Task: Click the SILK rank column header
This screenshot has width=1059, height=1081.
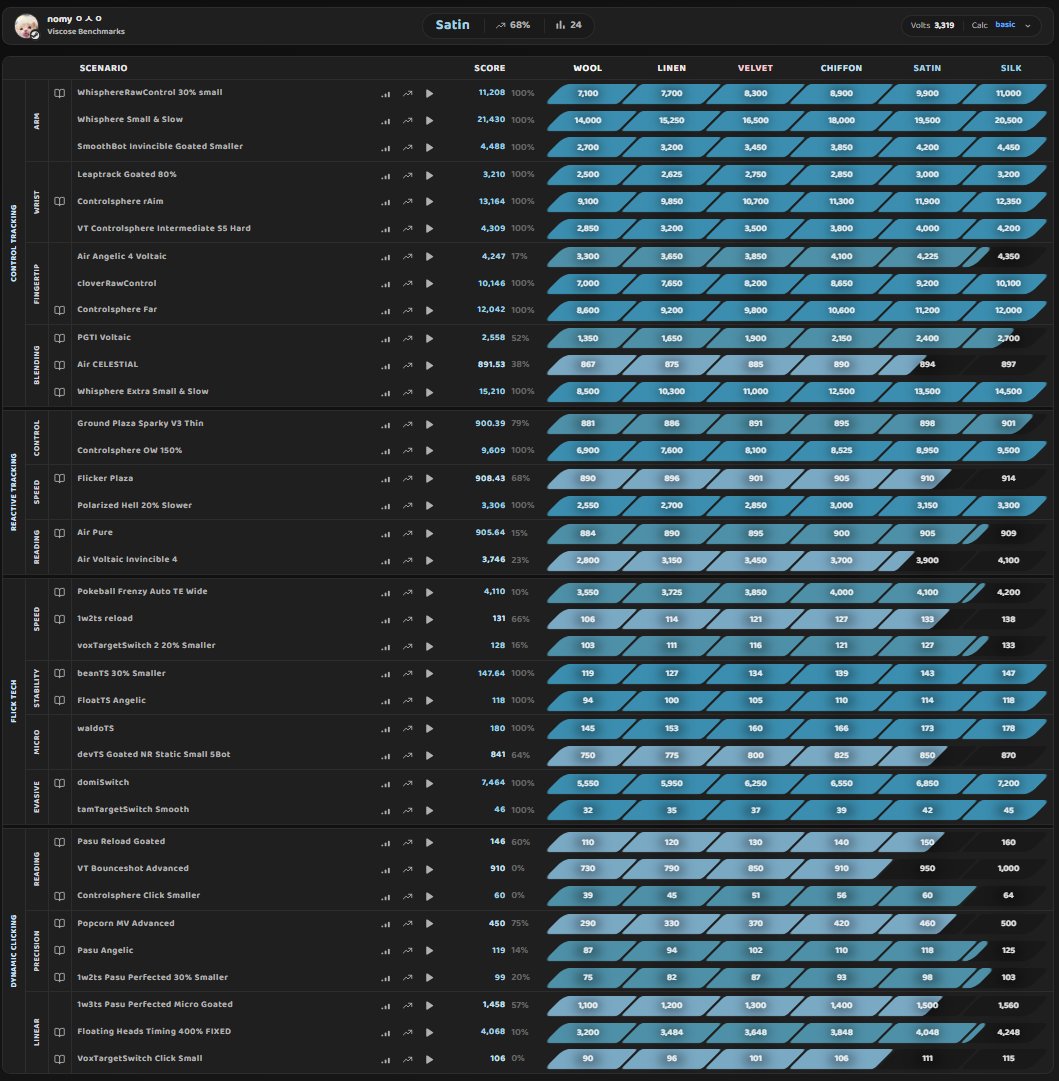Action: (1010, 68)
